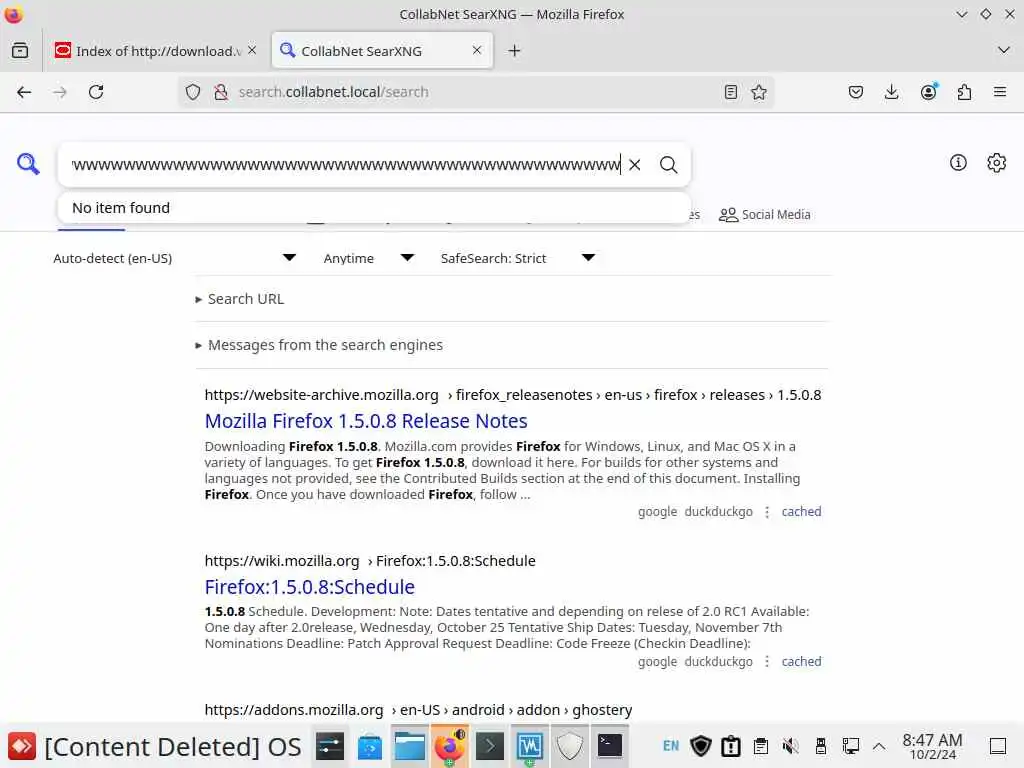The height and width of the screenshot is (768, 1024).
Task: Bookmark this page with the star icon
Action: [759, 92]
